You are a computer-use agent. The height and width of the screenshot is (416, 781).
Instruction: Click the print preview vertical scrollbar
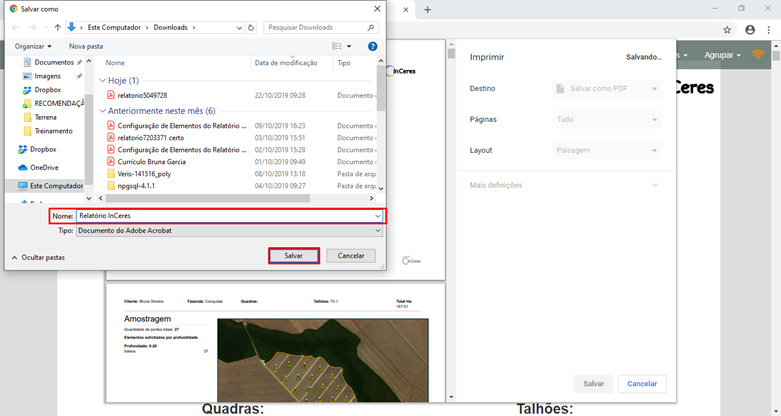tap(451, 53)
